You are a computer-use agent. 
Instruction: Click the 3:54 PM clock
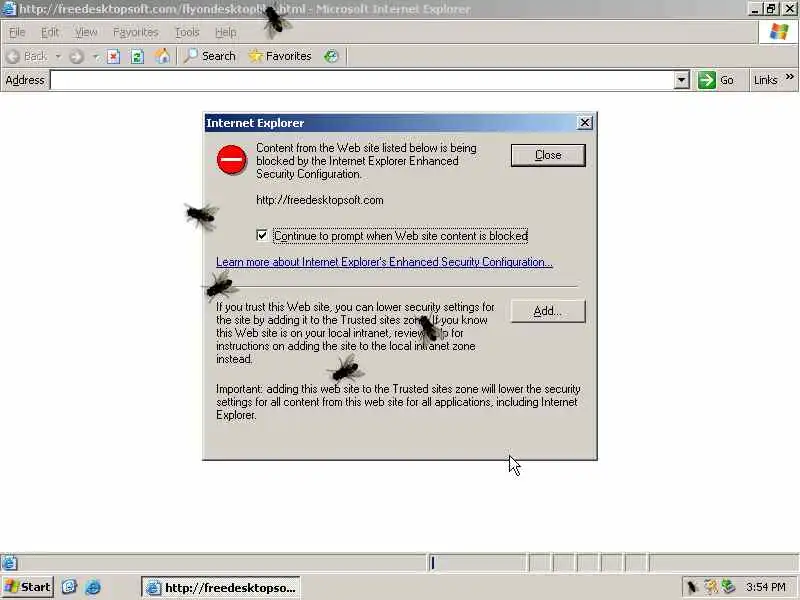tap(765, 587)
